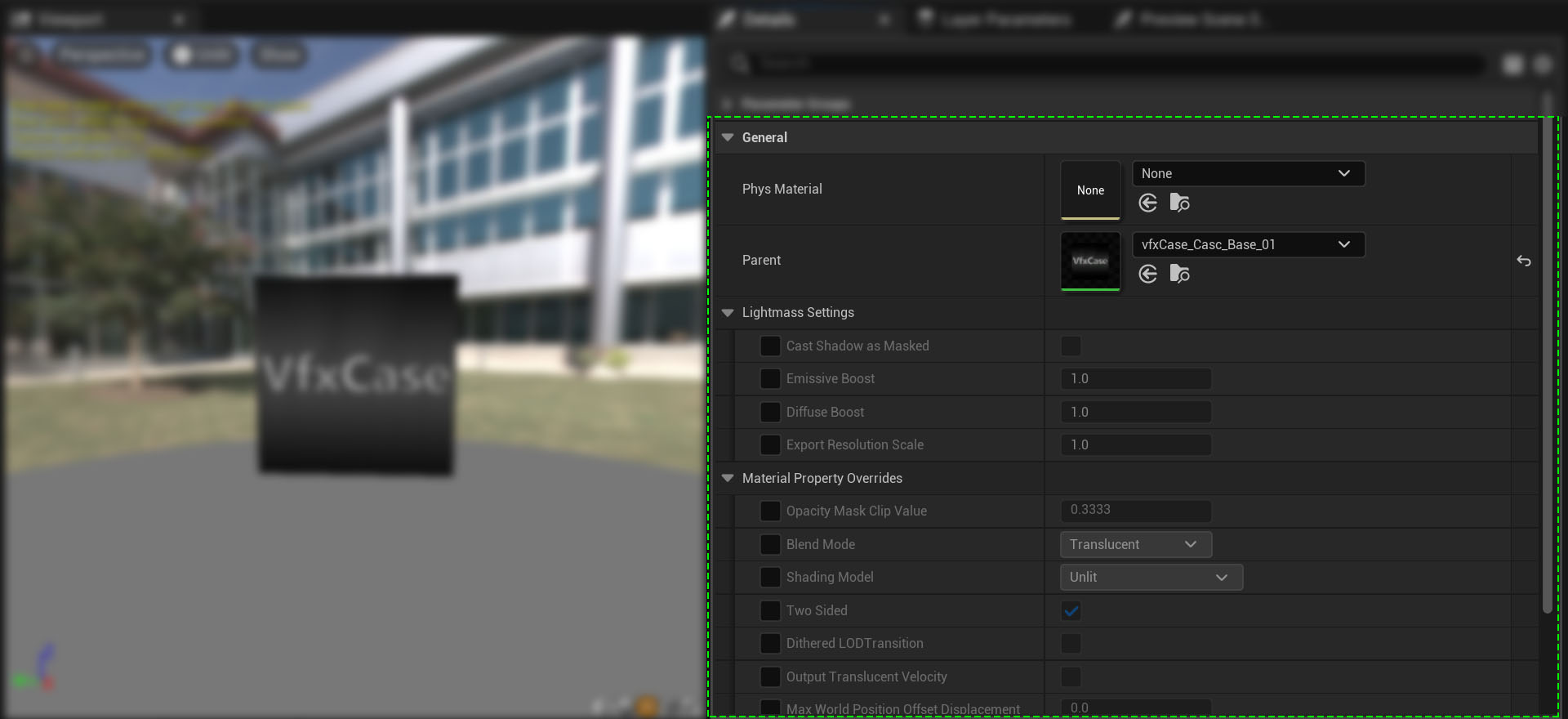Collapse the Lightmass Settings section
Image resolution: width=1568 pixels, height=719 pixels.
pos(728,312)
